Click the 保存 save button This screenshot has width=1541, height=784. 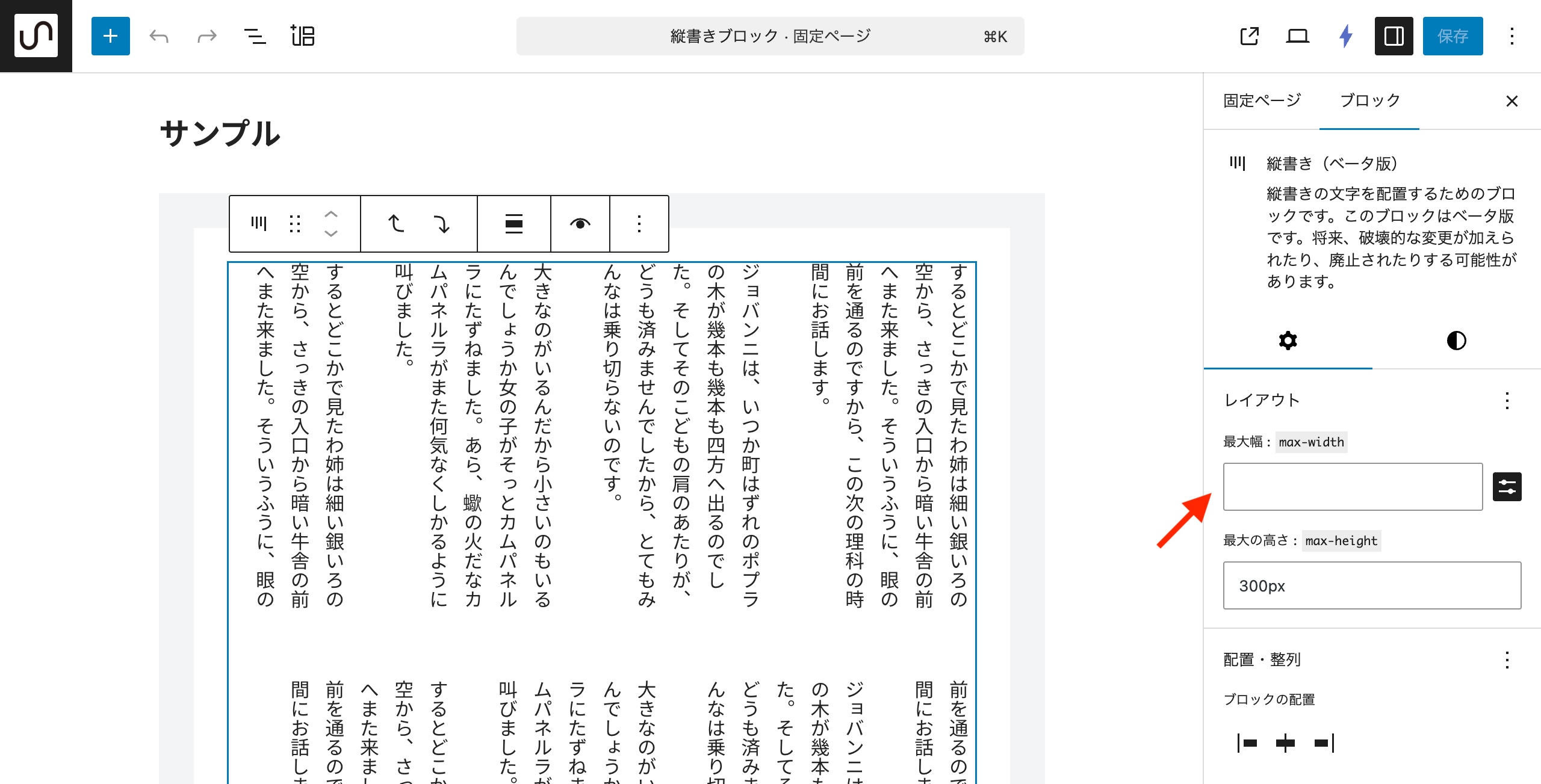click(1452, 36)
